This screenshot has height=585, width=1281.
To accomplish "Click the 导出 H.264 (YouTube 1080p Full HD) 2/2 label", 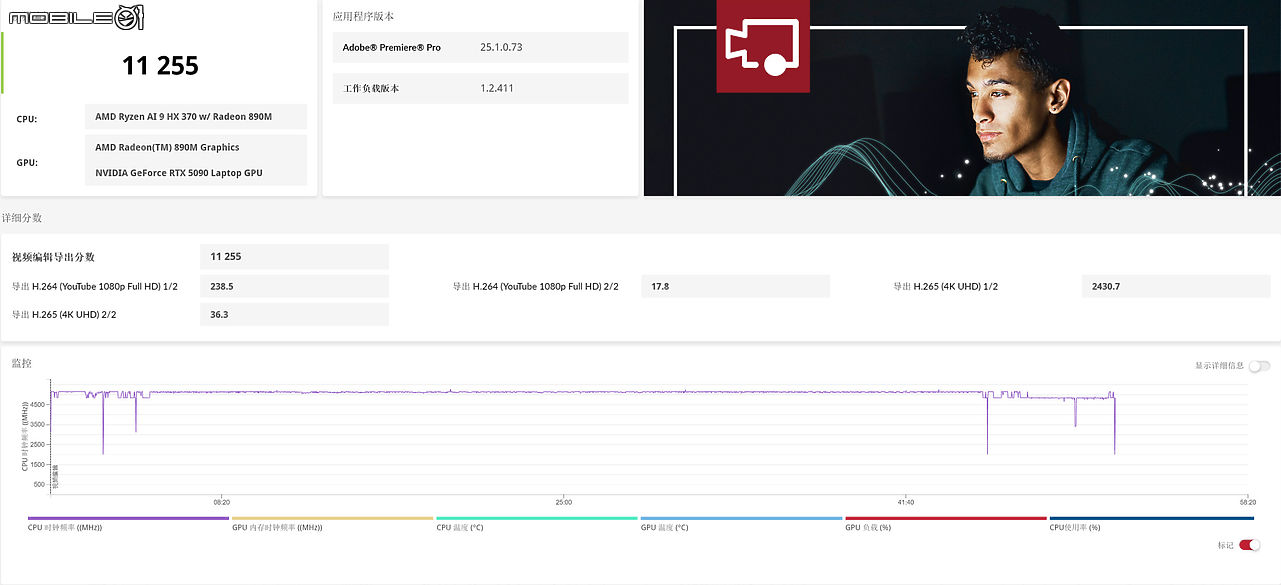I will coord(536,286).
